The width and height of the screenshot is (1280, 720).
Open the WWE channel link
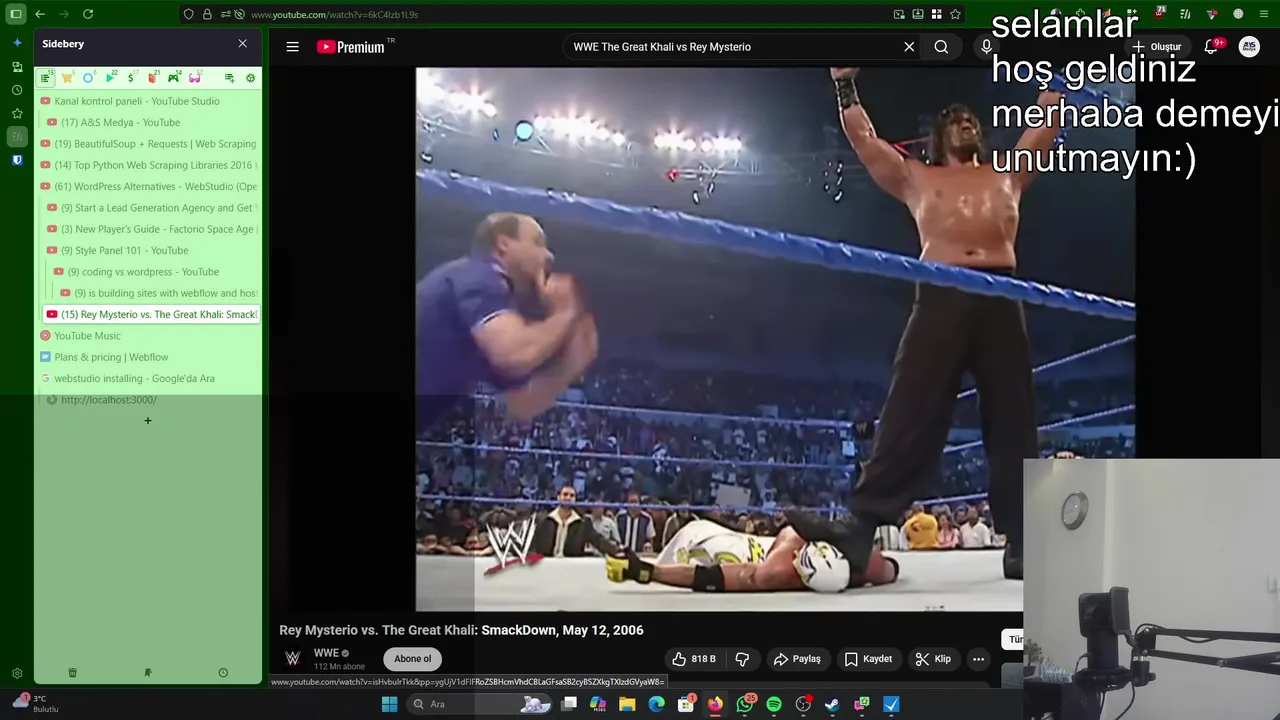pos(326,653)
